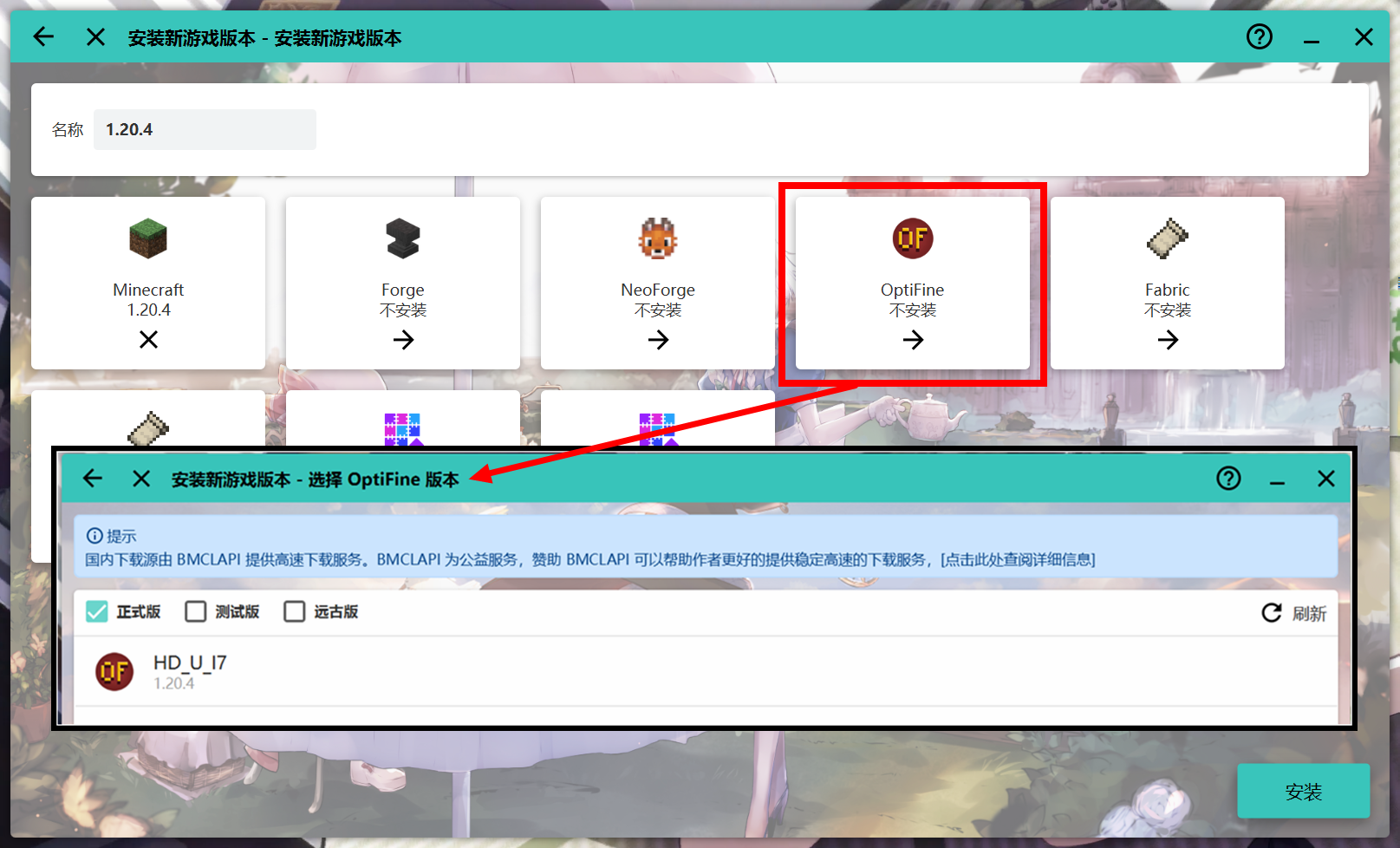This screenshot has width=1400, height=848.
Task: Open Forge version selection arrow
Action: coord(403,340)
